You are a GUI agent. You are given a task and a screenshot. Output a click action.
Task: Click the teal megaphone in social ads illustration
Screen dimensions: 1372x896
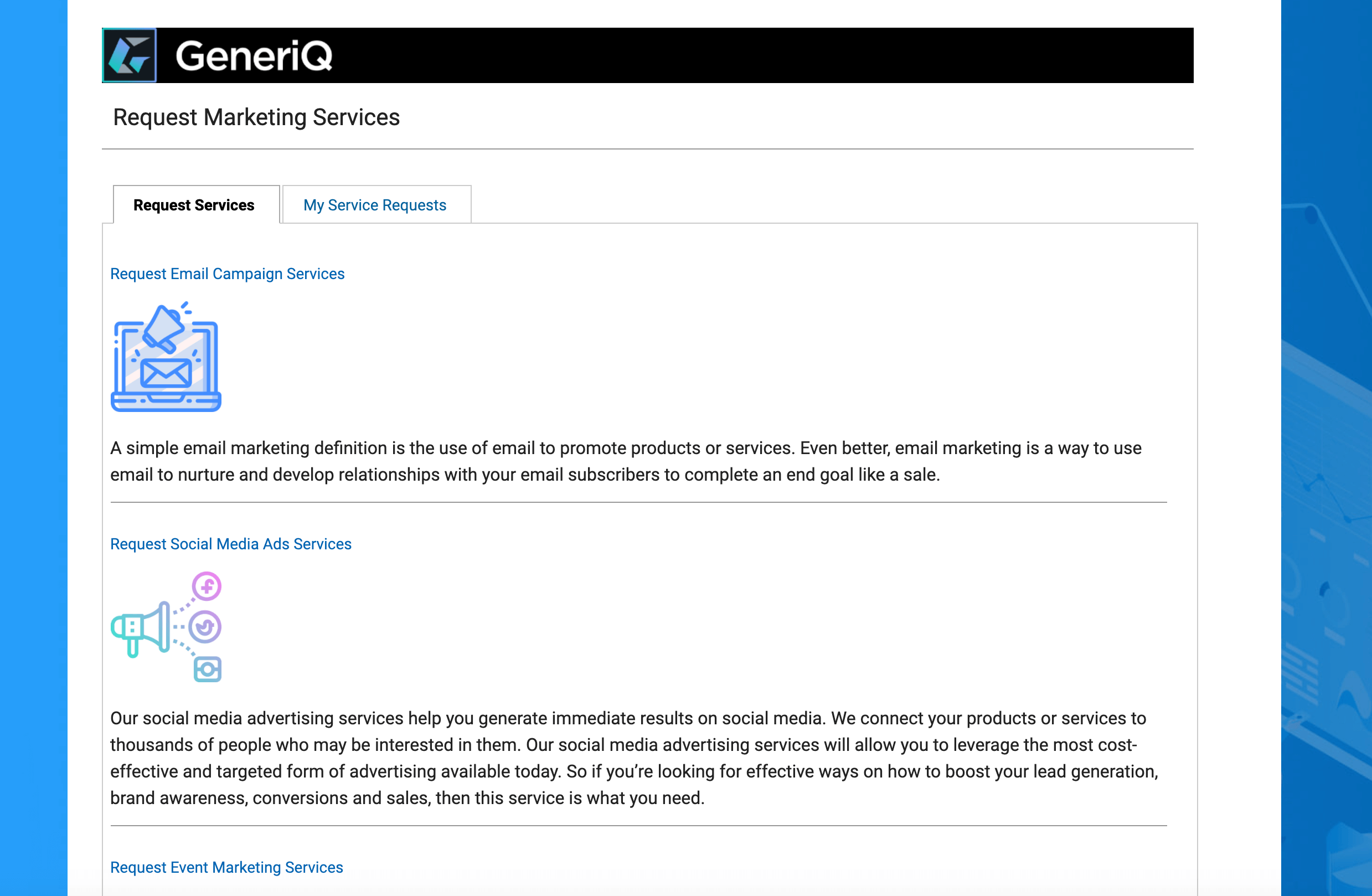[x=141, y=629]
